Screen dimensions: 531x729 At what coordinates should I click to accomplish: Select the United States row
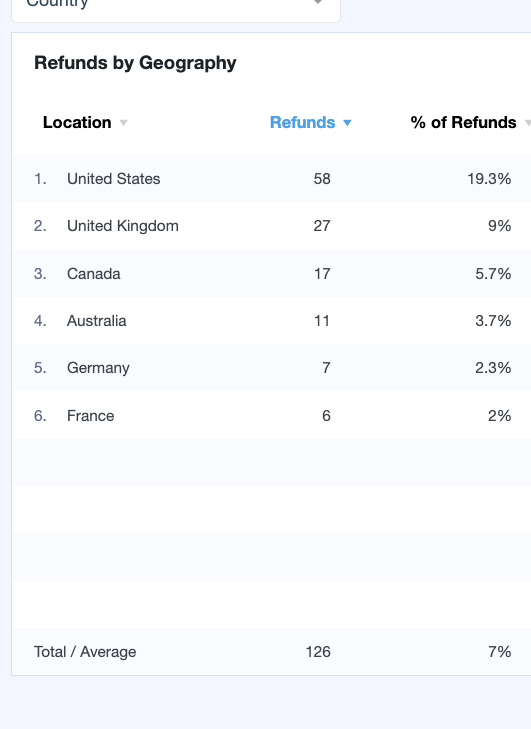click(272, 179)
